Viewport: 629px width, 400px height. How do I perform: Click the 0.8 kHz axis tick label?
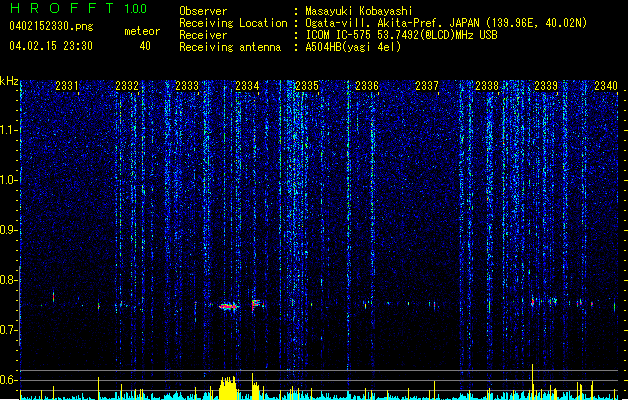9,280
